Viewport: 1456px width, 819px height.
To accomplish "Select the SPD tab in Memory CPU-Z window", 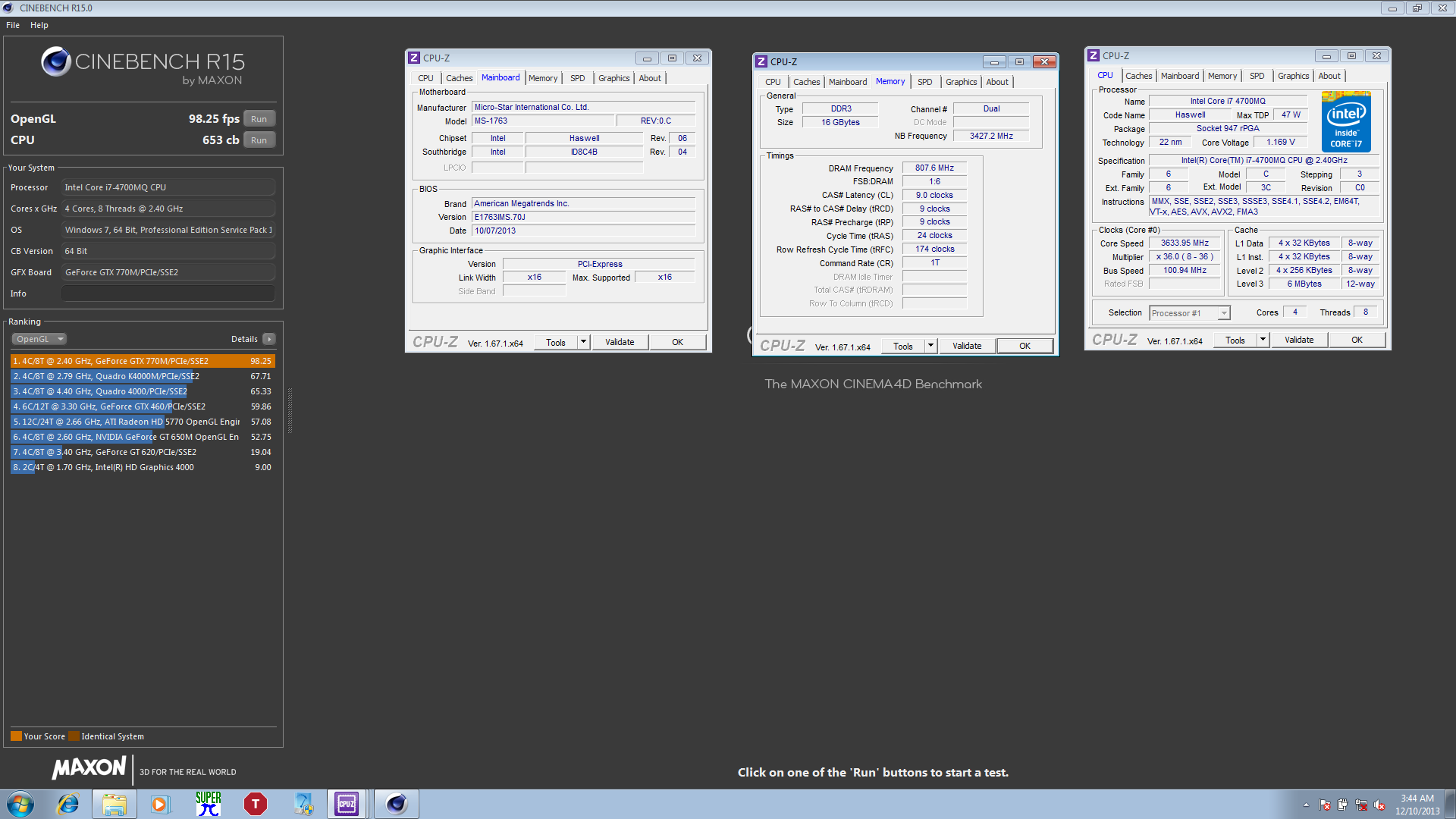I will click(x=924, y=82).
